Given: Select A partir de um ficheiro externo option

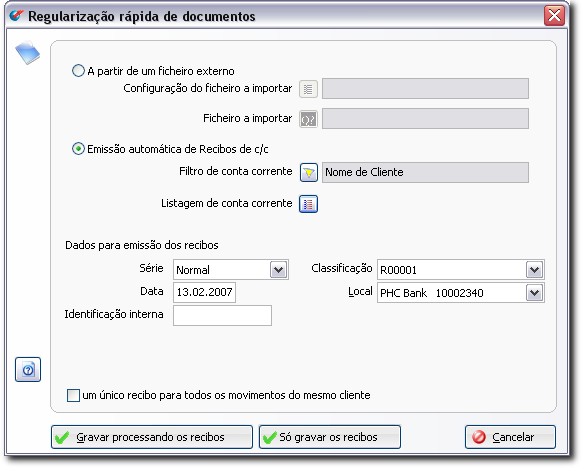Looking at the screenshot, I should coord(78,71).
